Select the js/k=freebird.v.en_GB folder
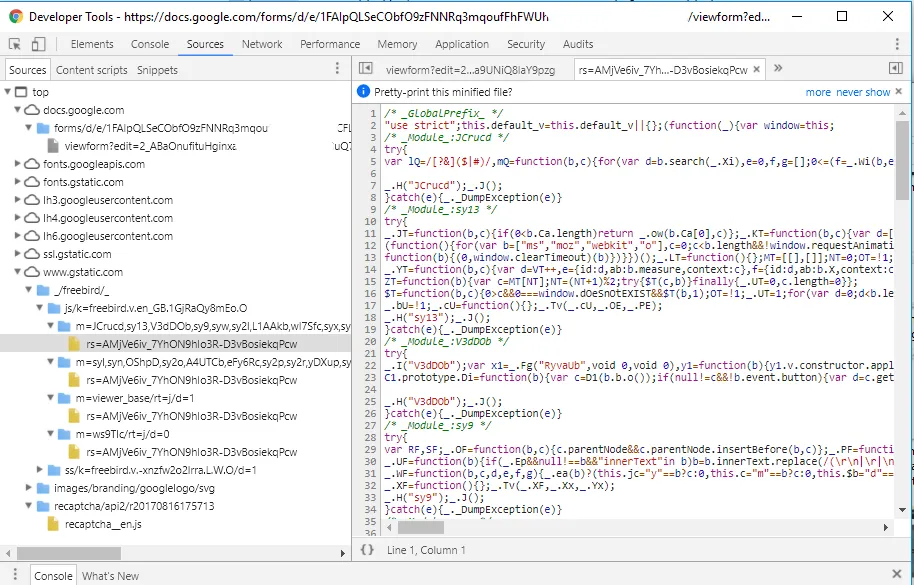 click(155, 308)
